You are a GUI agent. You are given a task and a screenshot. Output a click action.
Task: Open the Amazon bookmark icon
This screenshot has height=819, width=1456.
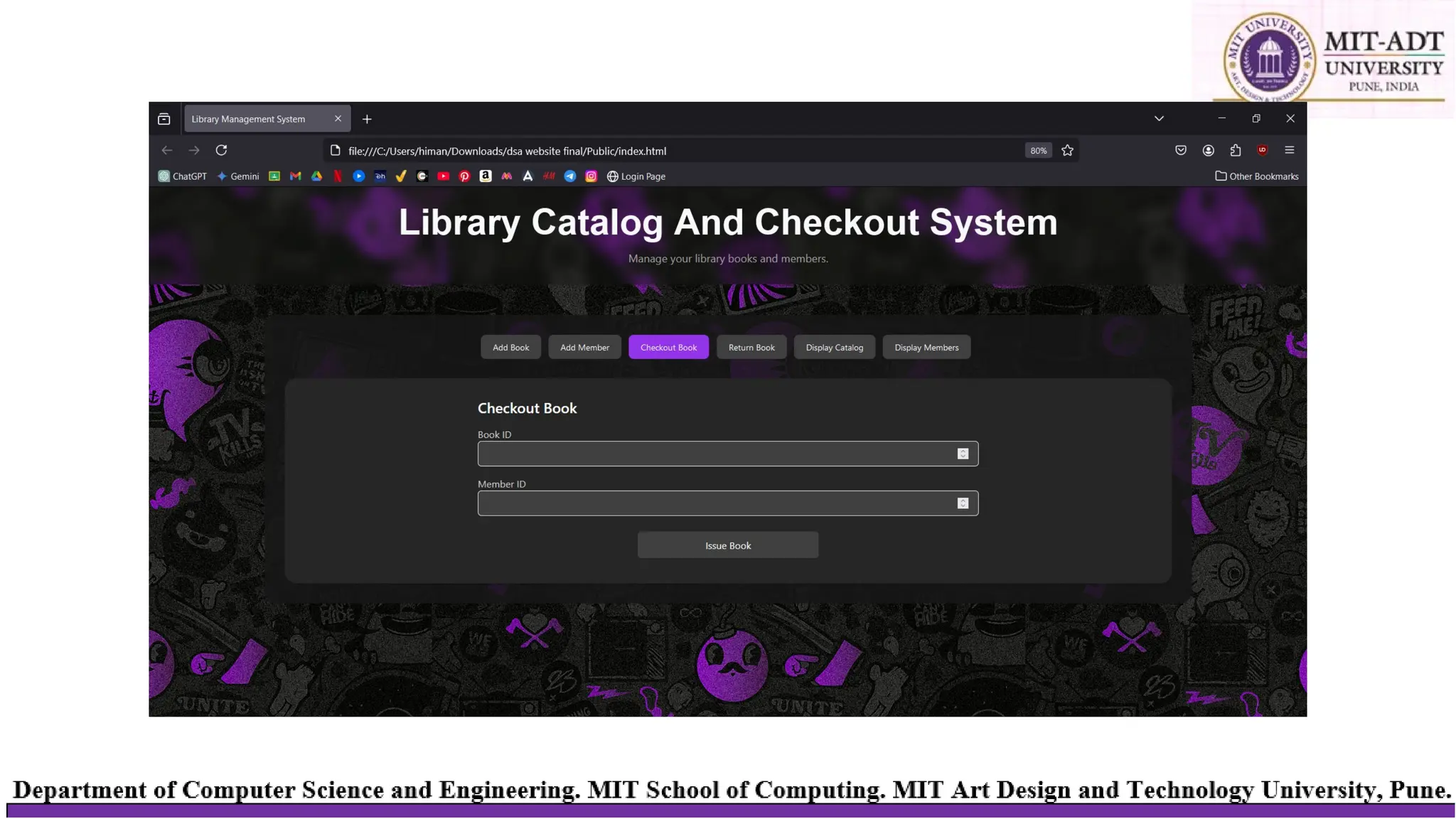486,176
